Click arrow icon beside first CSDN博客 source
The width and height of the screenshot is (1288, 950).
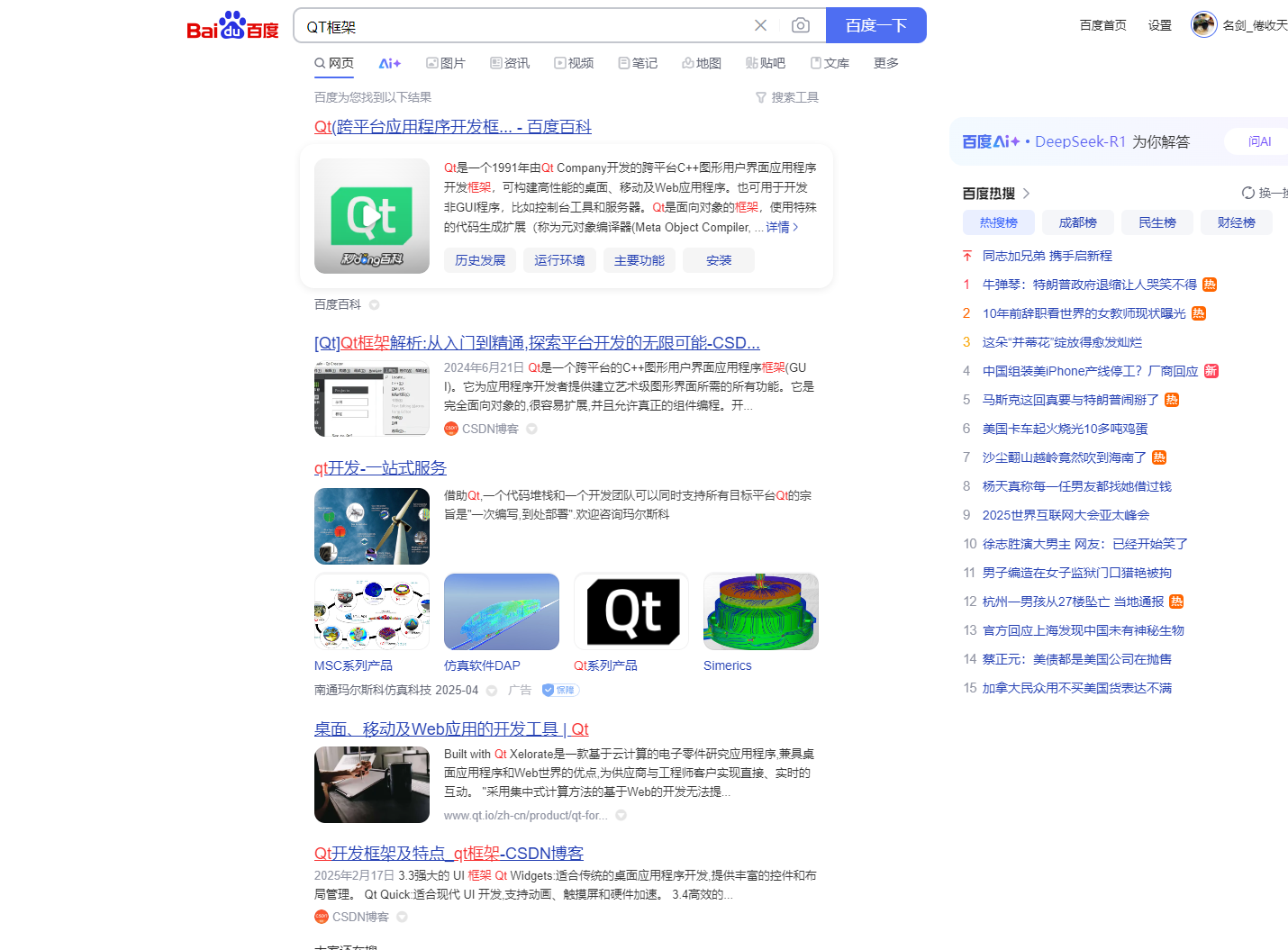(x=531, y=429)
